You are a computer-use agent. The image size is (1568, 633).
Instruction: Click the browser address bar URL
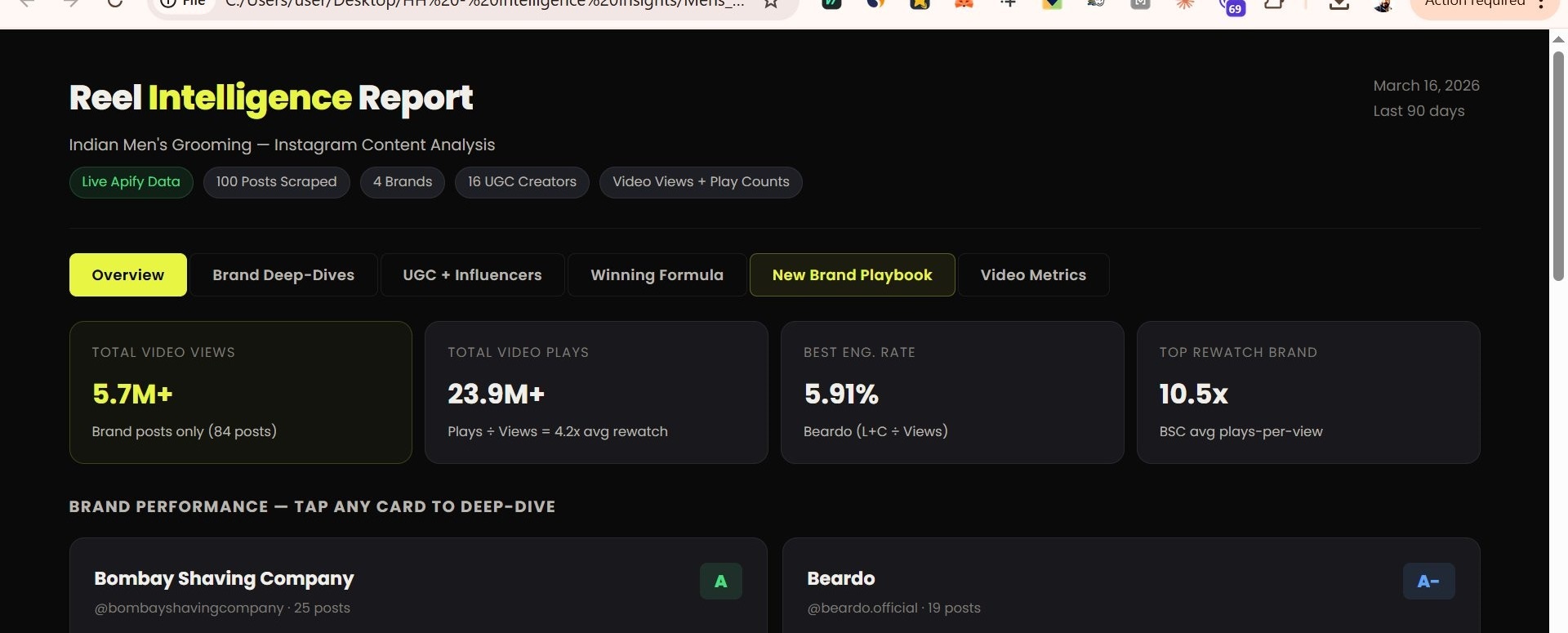pos(484,3)
